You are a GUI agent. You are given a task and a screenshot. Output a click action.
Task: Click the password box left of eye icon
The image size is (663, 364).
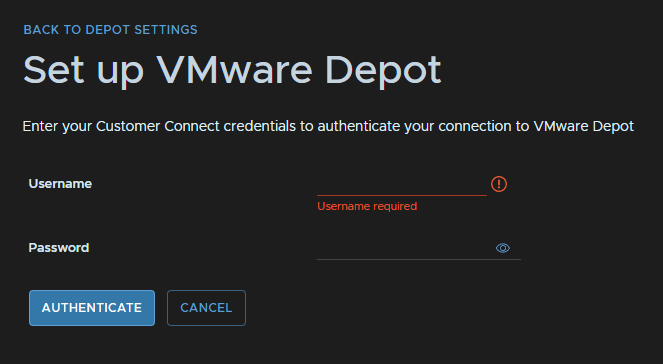405,248
